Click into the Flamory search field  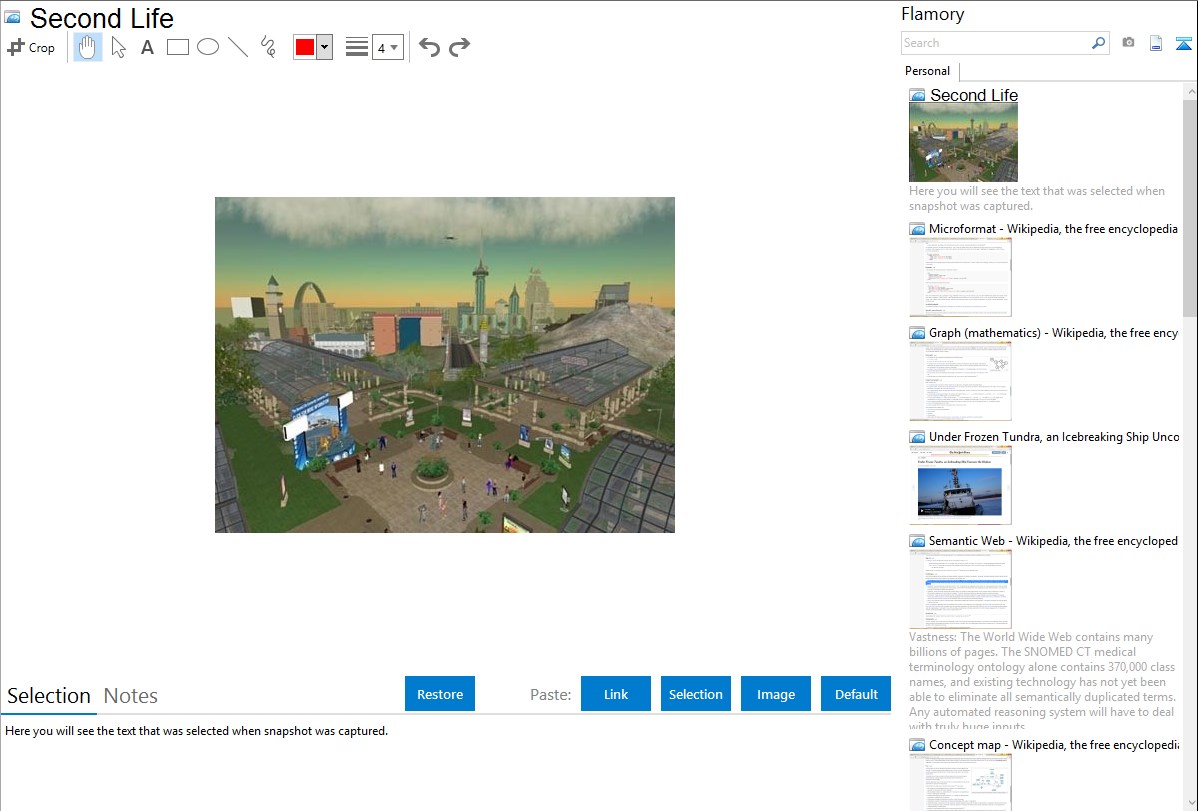pos(995,43)
